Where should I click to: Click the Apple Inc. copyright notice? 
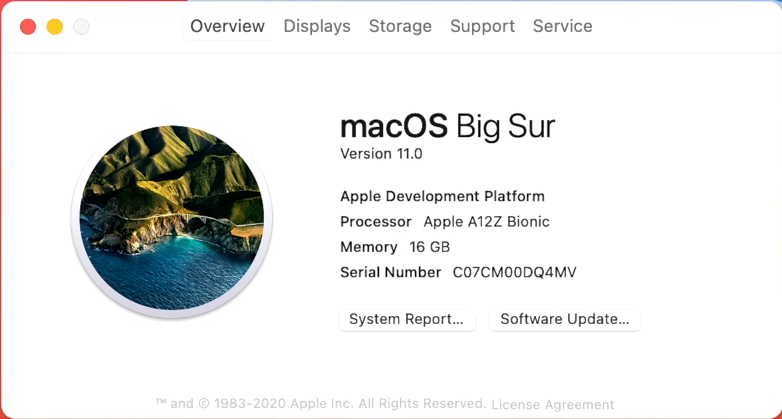[321, 404]
